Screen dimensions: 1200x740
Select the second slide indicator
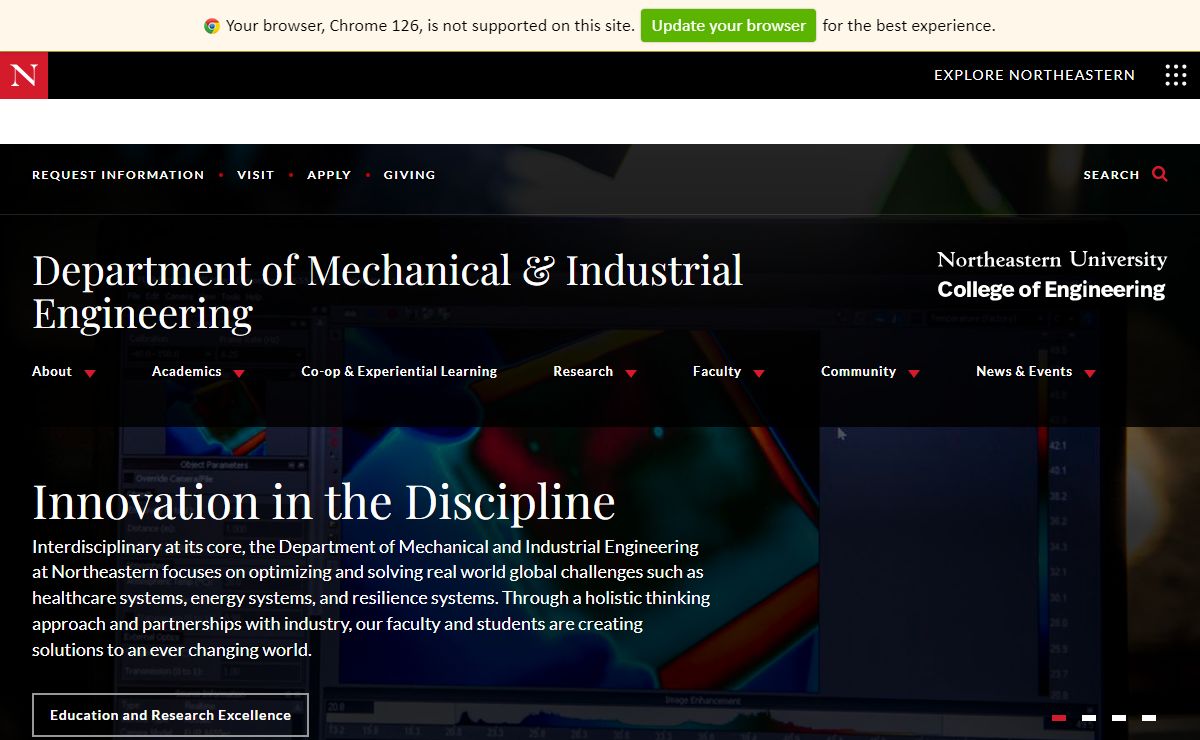[x=1089, y=718]
